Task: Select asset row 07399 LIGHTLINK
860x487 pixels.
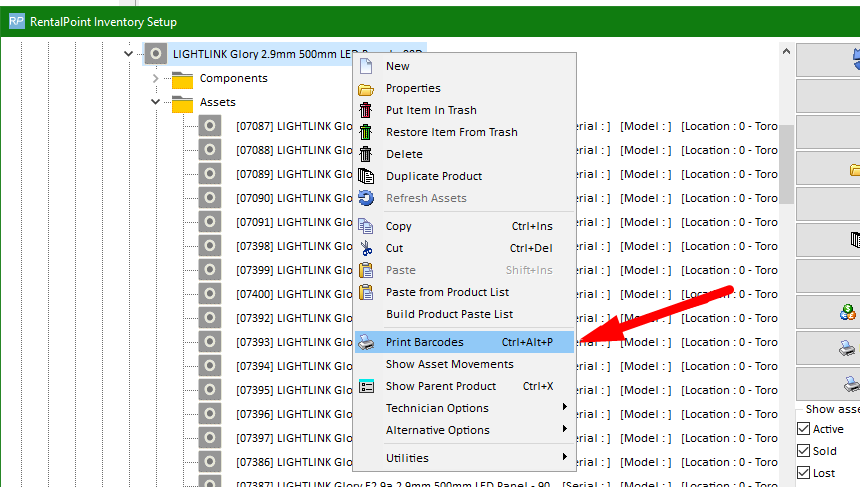Action: tap(294, 270)
